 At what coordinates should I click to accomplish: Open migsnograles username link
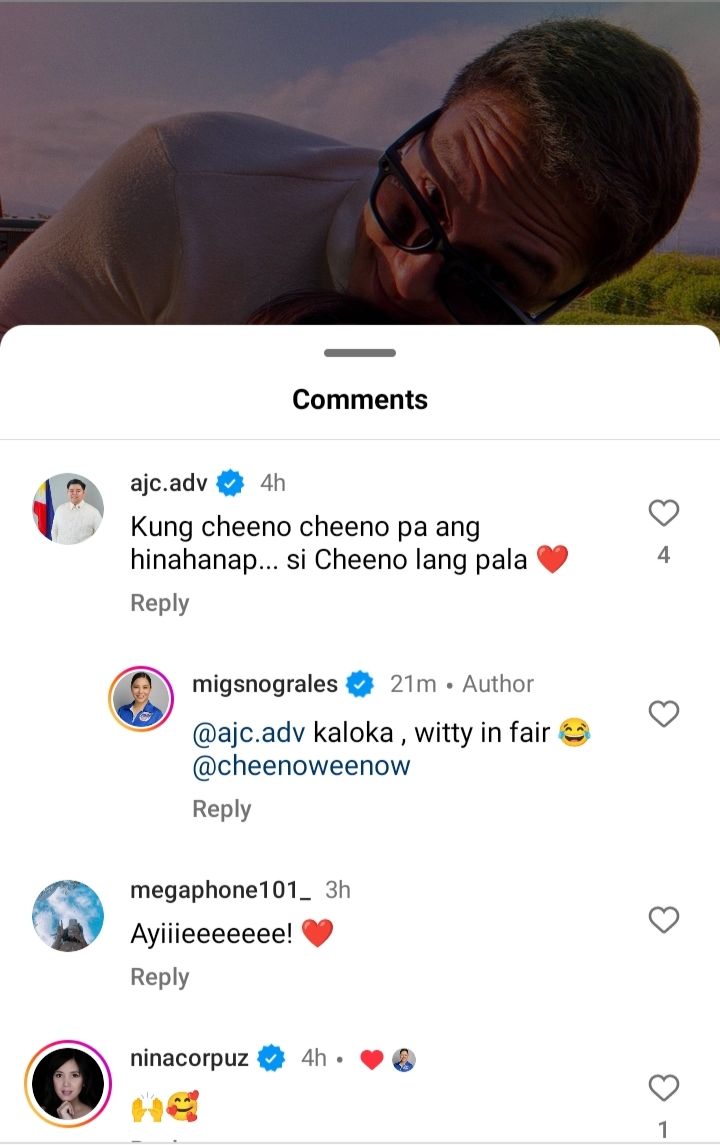[265, 684]
